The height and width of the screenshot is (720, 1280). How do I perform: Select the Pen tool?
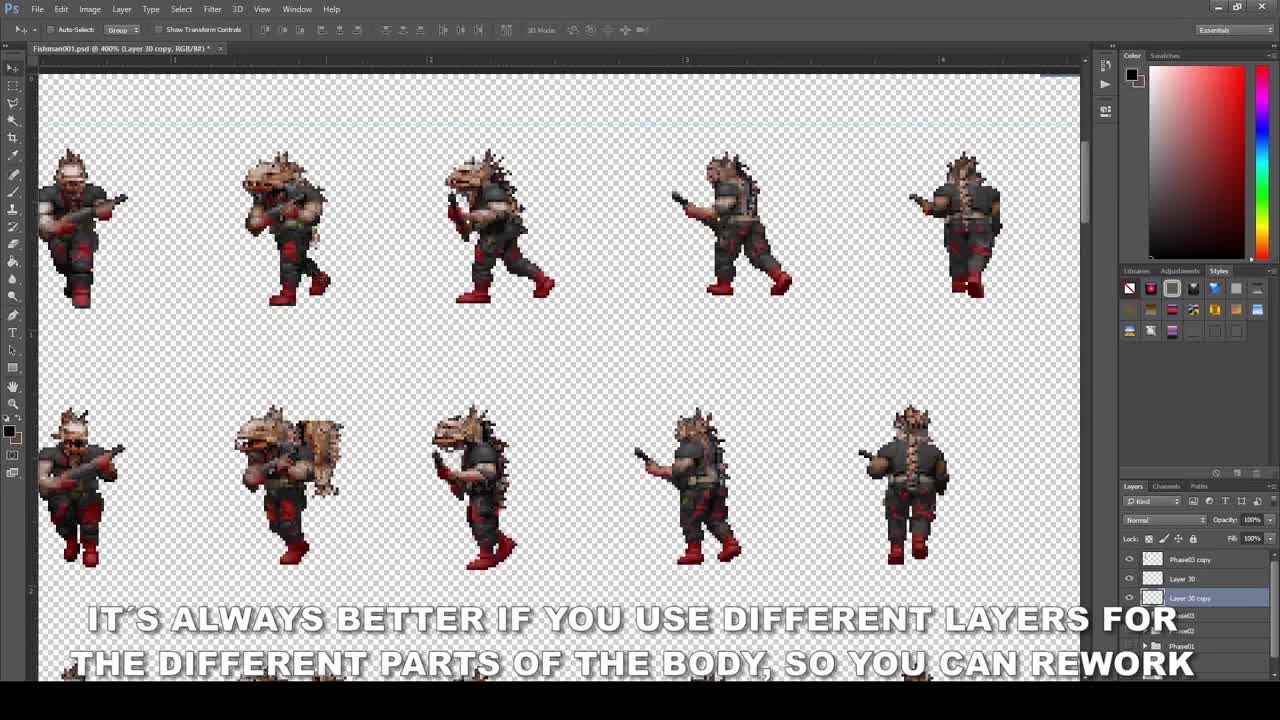point(13,315)
